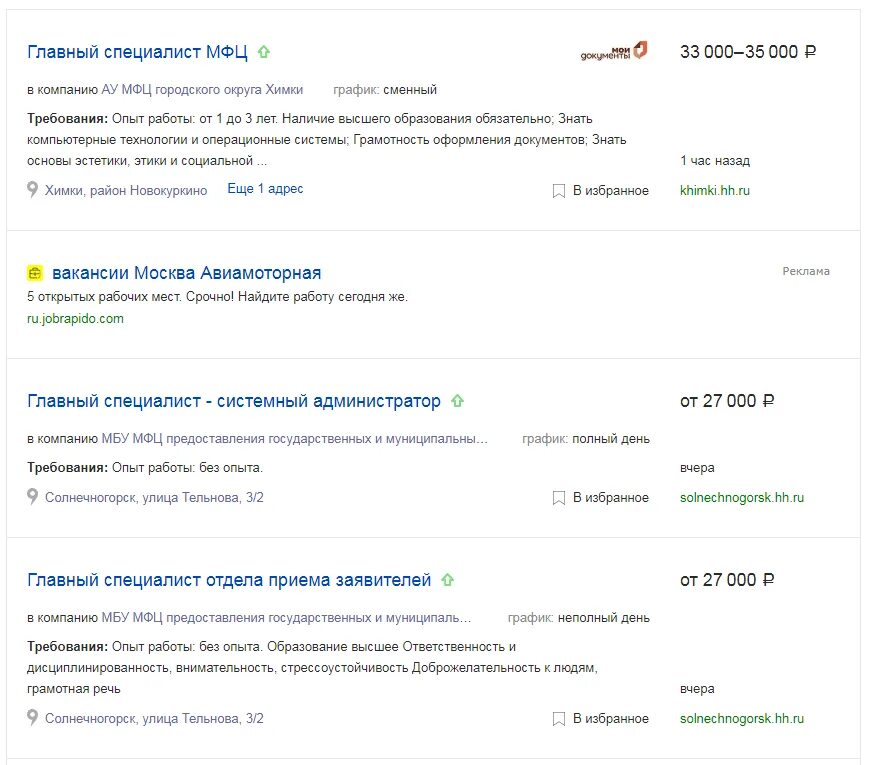Click location pin in отдела приема заявителей listing
Screen dimensions: 871x765
coord(33,718)
